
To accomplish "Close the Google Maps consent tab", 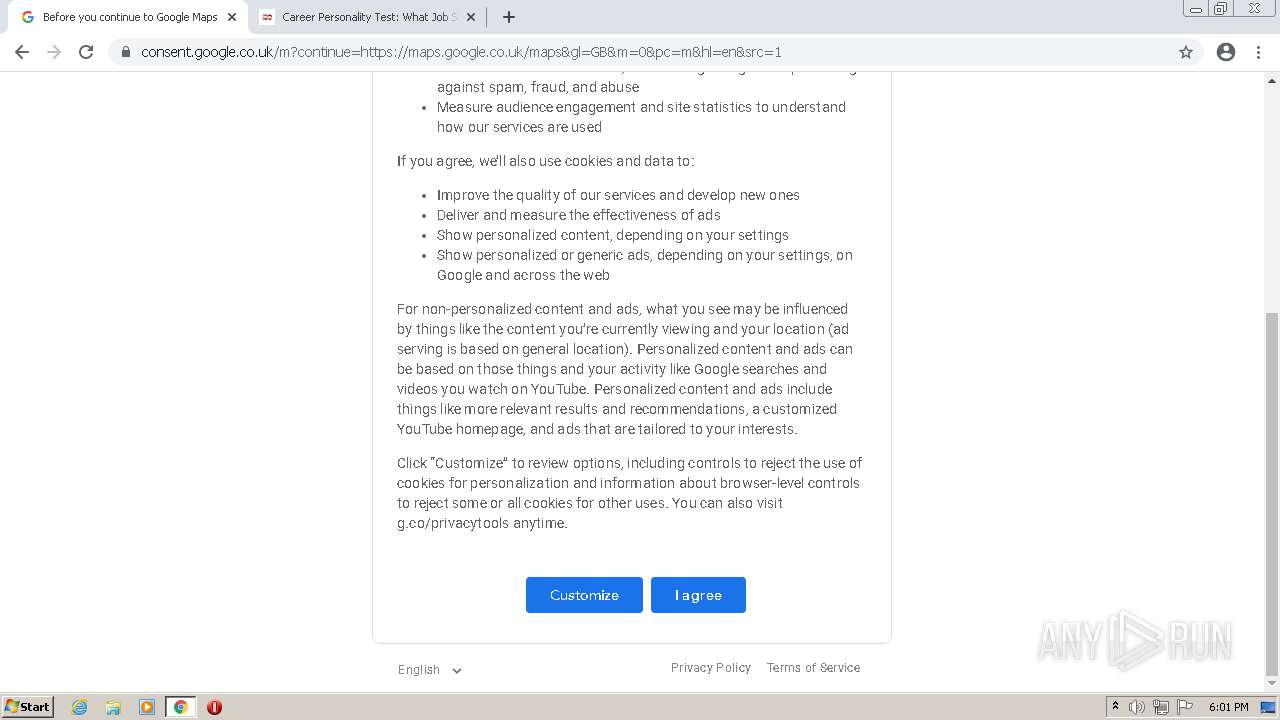I will click(x=231, y=17).
